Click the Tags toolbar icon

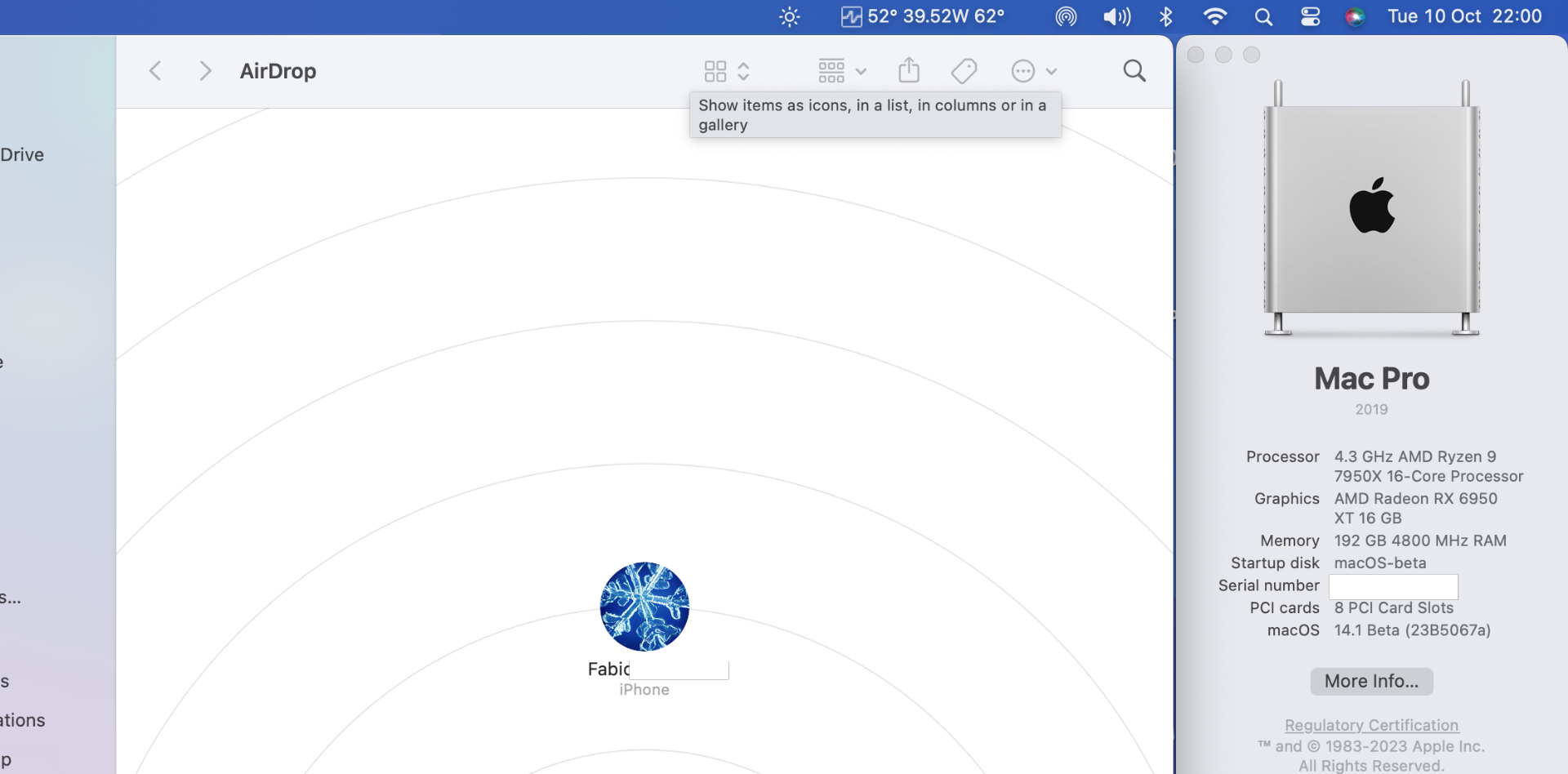tap(964, 71)
